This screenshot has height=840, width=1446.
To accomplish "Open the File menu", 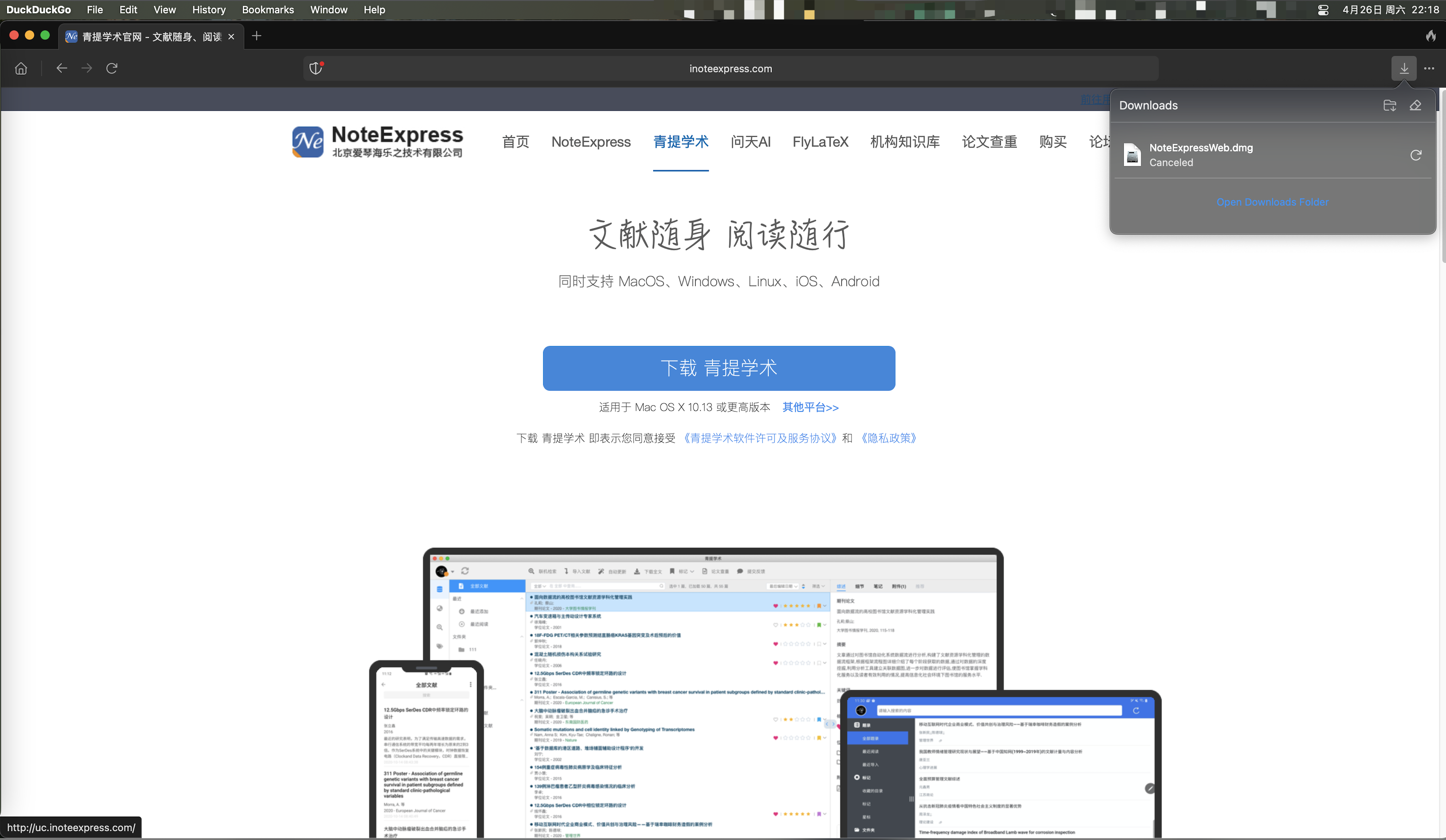I will coord(95,10).
